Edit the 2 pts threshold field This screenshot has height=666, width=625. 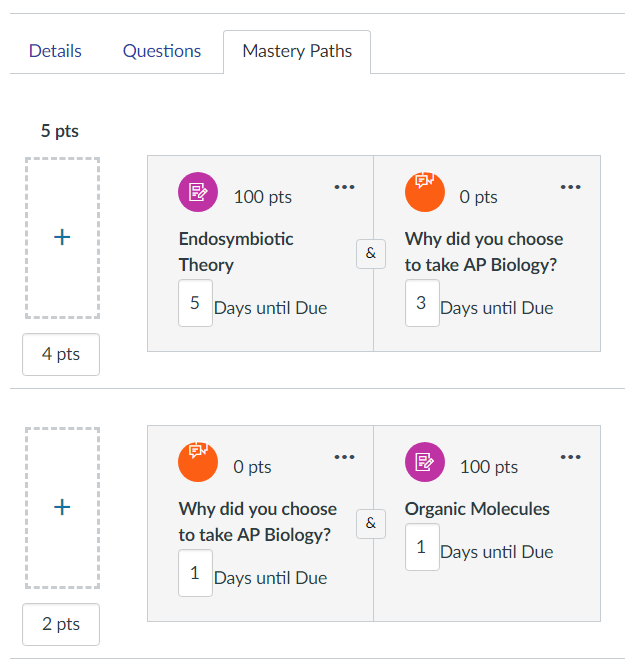pos(61,624)
